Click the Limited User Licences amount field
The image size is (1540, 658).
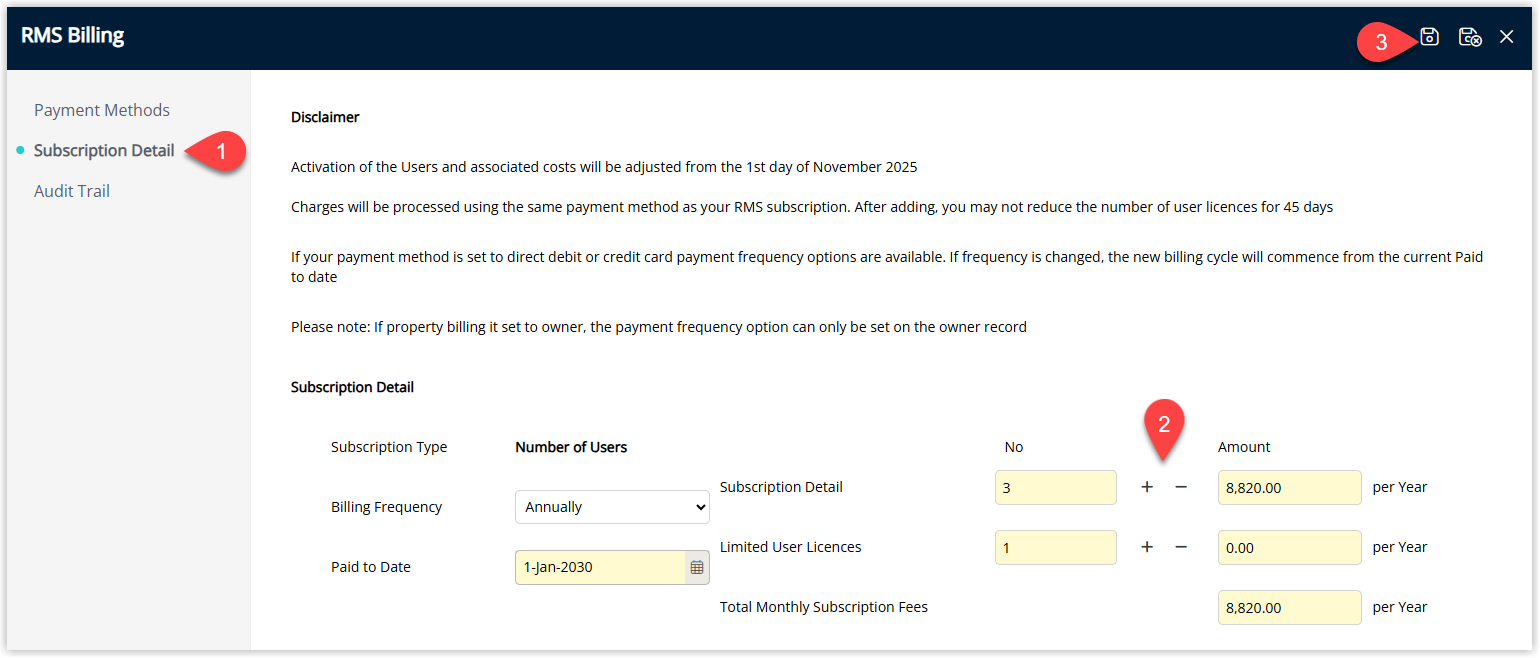tap(1290, 547)
